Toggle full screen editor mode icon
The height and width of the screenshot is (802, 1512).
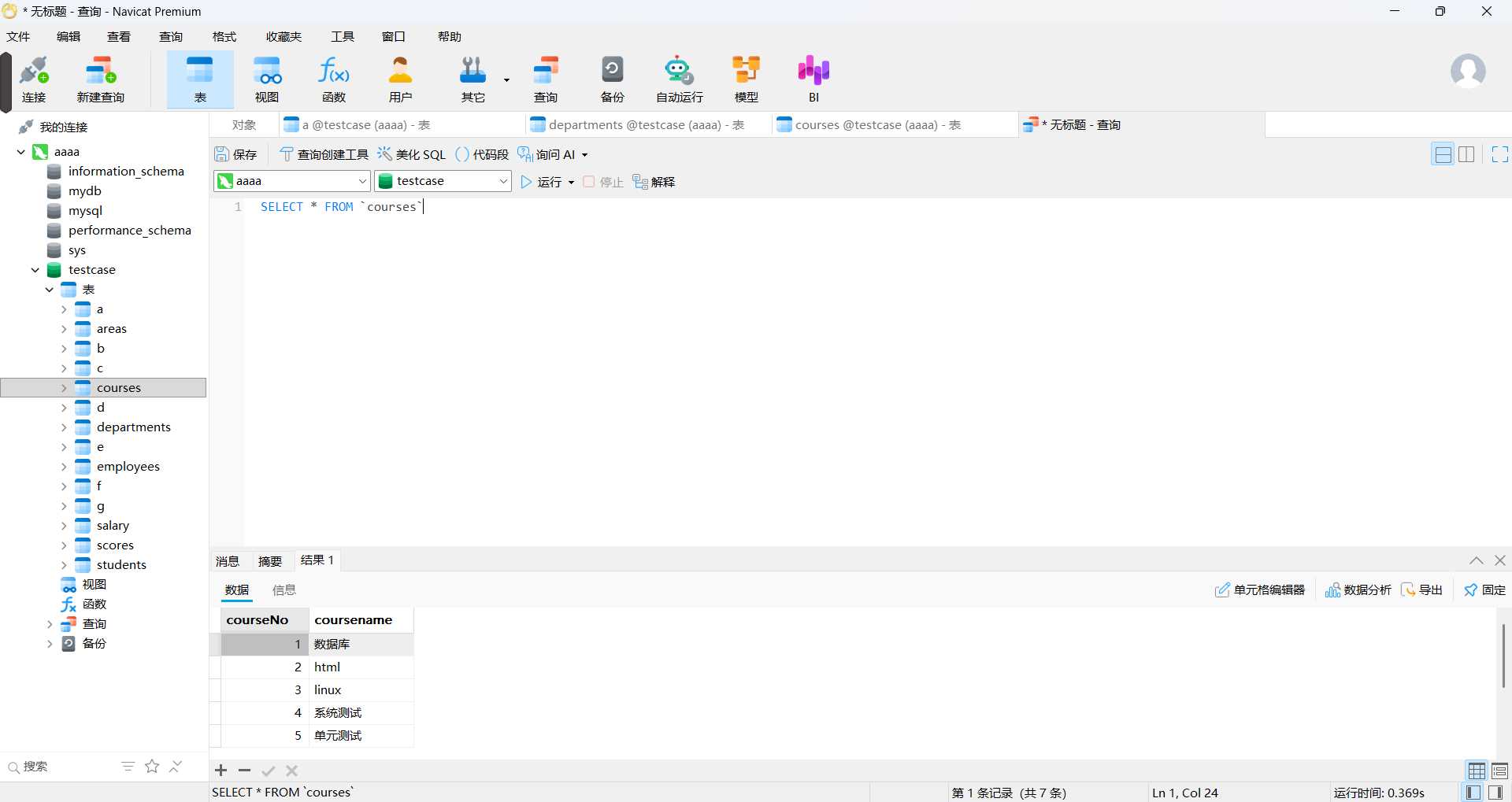1499,154
